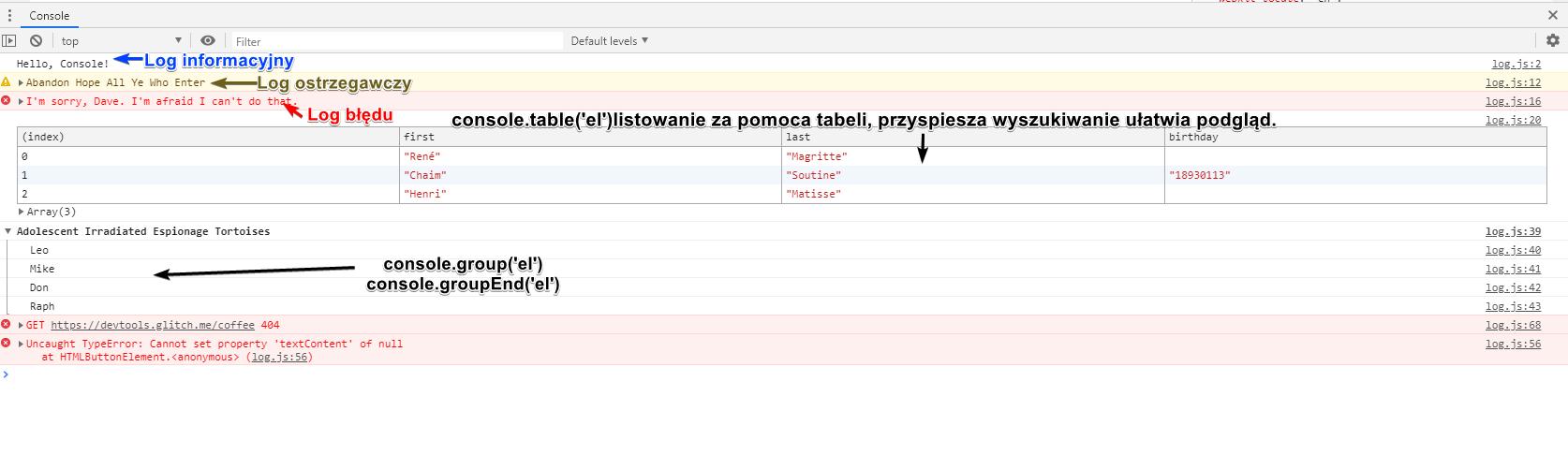Open console settings gear icon
The image size is (1568, 455).
pyautogui.click(x=1552, y=40)
